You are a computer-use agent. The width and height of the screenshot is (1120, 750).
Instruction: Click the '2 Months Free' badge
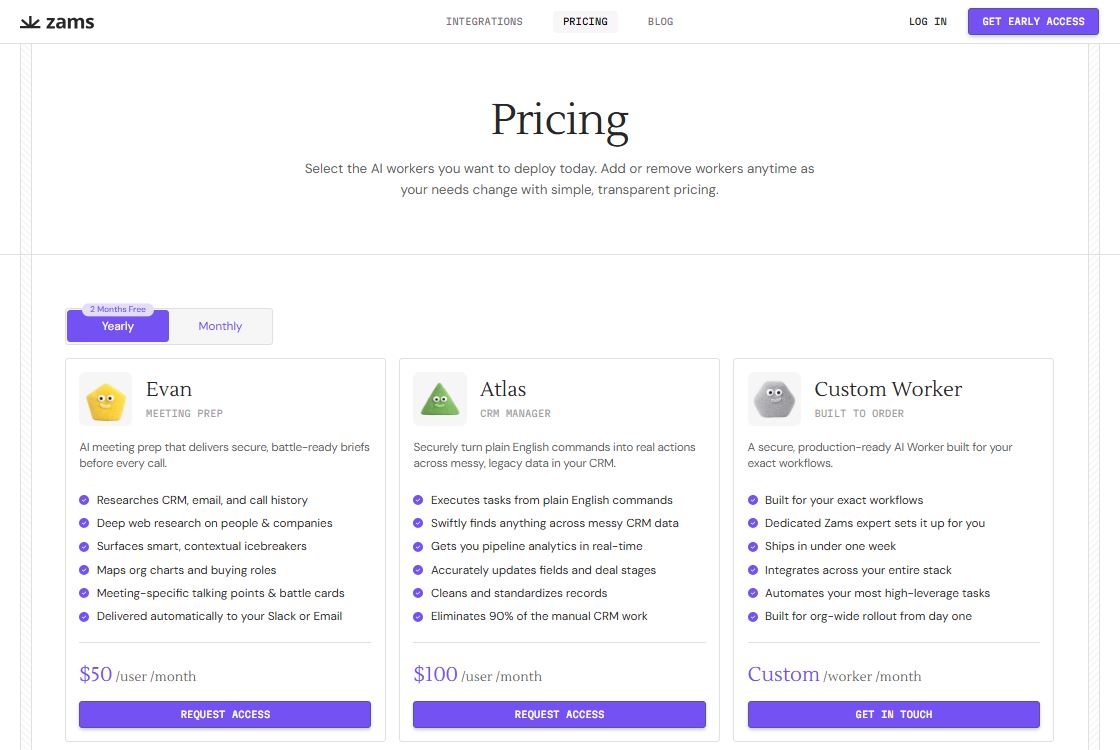(x=118, y=310)
